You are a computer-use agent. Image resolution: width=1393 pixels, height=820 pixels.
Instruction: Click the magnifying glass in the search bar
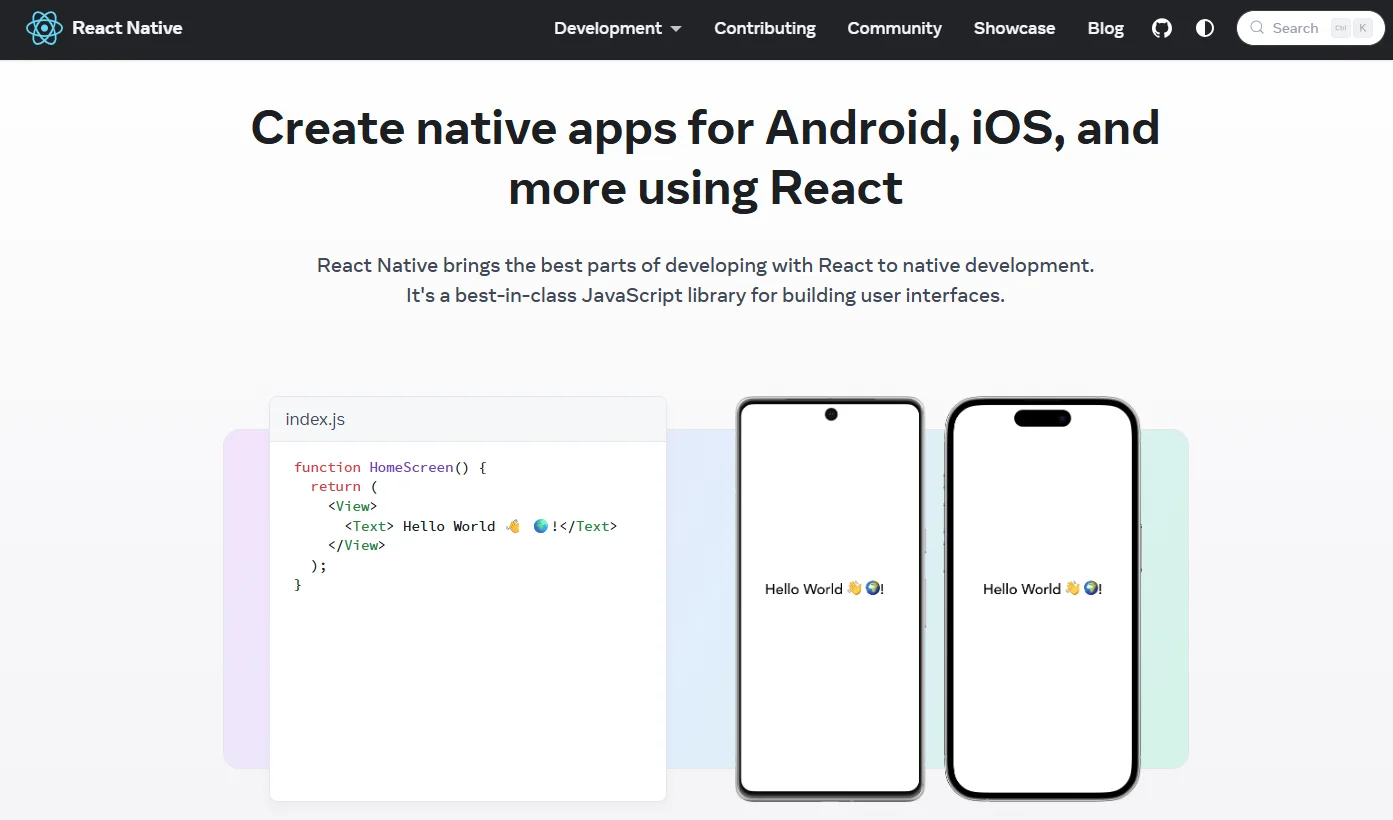click(1257, 28)
